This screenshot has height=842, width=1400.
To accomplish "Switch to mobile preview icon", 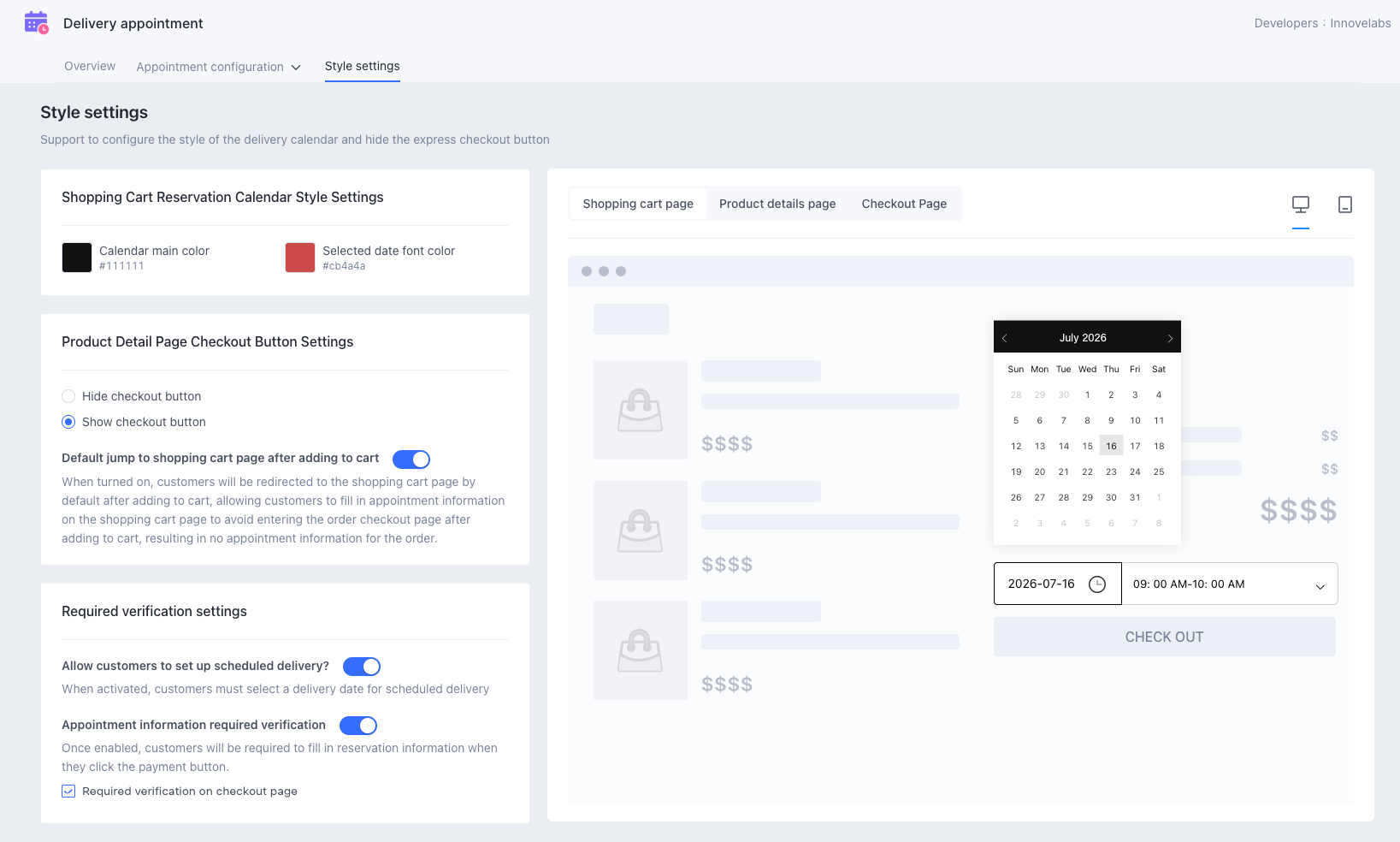I will (1345, 205).
